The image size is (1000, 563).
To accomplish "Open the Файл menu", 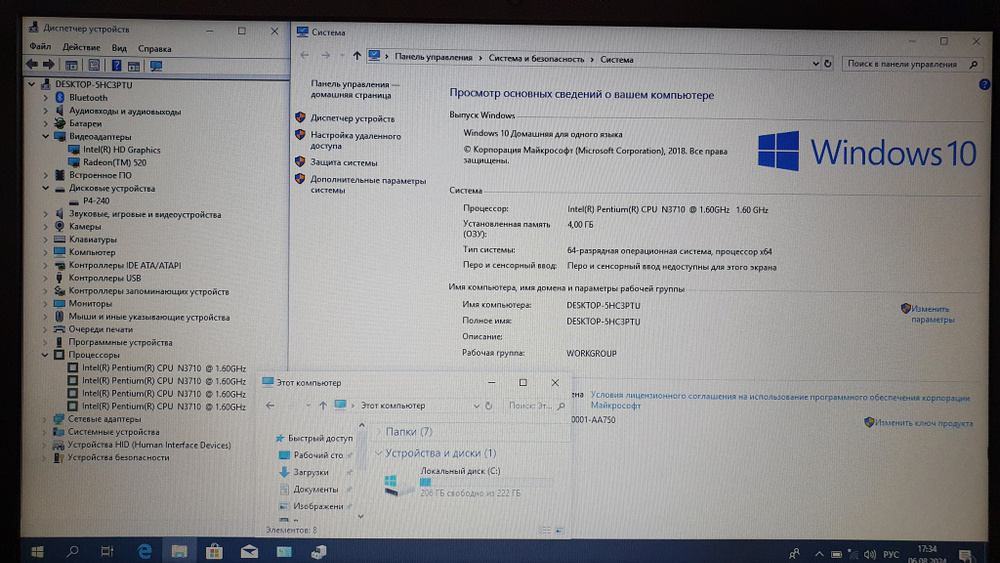I will coord(40,47).
